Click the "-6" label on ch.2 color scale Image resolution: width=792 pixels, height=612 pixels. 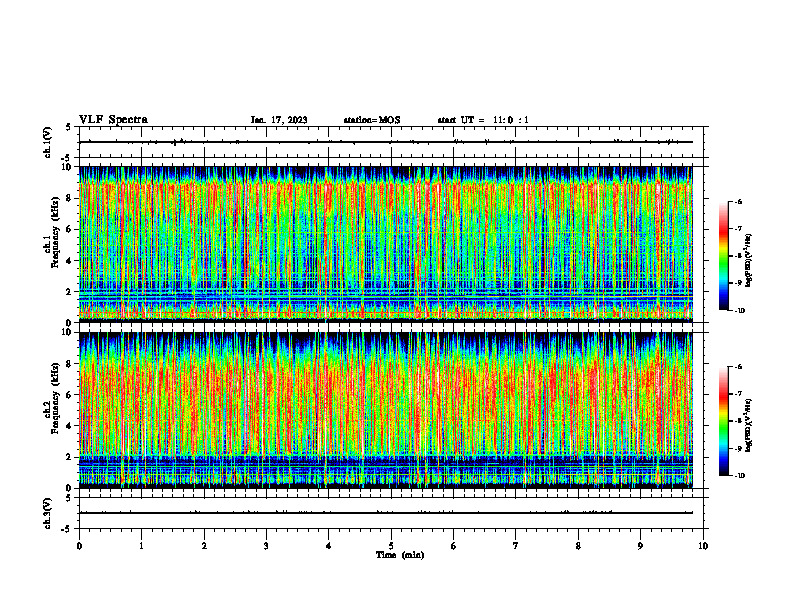pyautogui.click(x=739, y=367)
